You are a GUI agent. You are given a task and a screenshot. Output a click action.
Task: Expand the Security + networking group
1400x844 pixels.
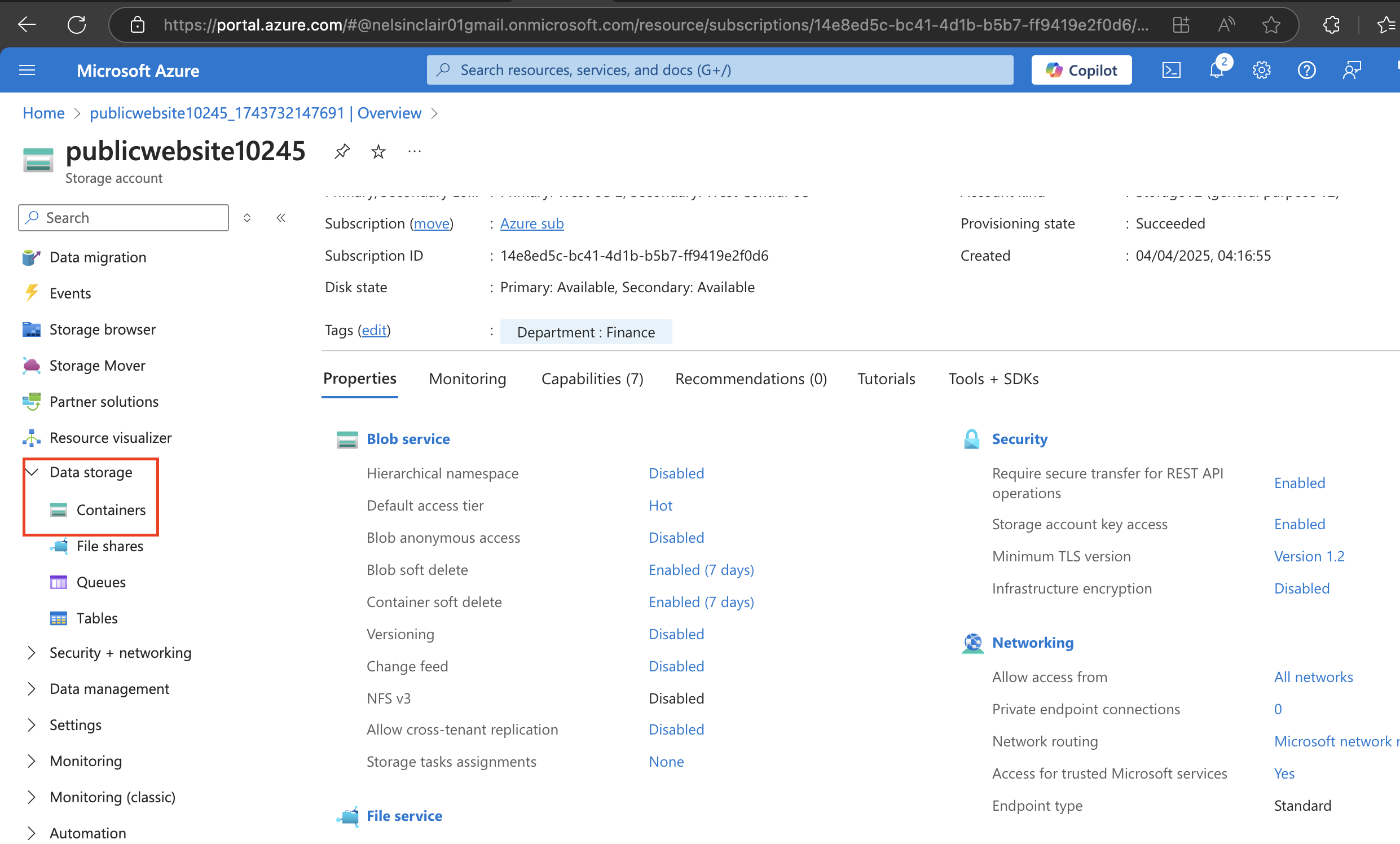point(120,653)
